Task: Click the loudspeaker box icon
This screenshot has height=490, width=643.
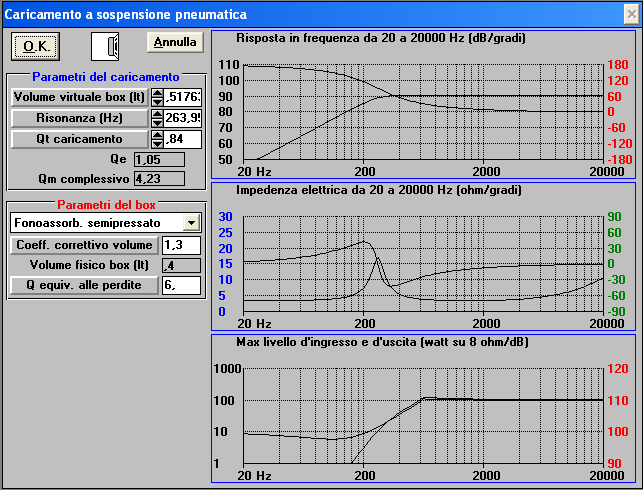Action: coord(105,46)
